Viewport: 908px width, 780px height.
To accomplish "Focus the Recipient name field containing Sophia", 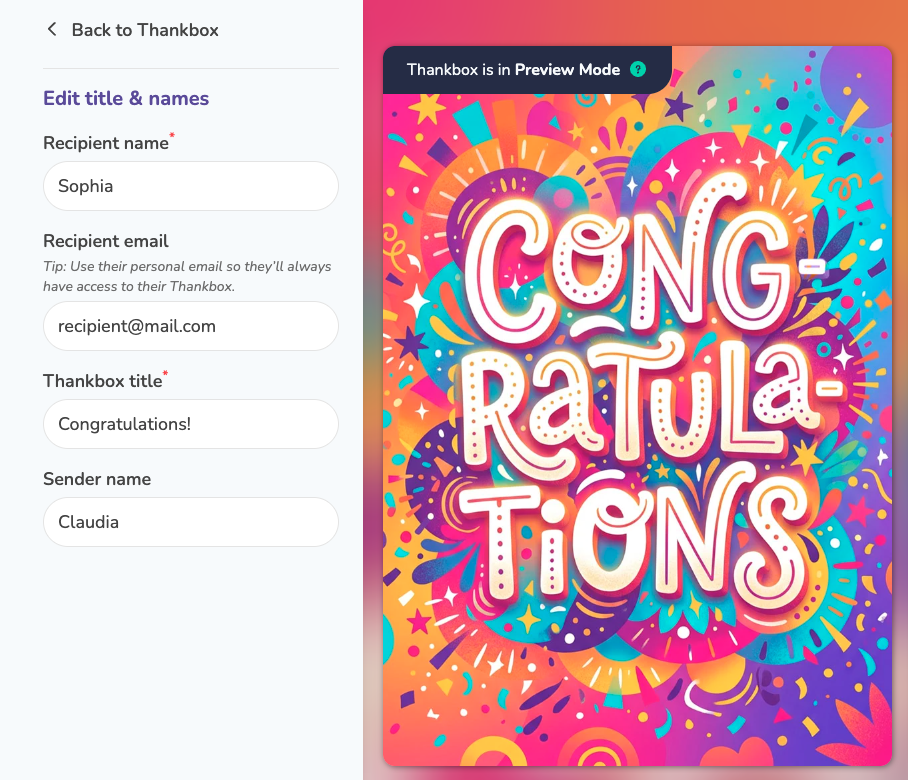I will (191, 186).
